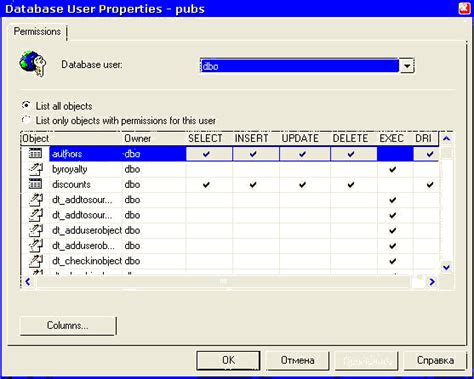
Task: Click the Отмена cancel button
Action: point(297,360)
